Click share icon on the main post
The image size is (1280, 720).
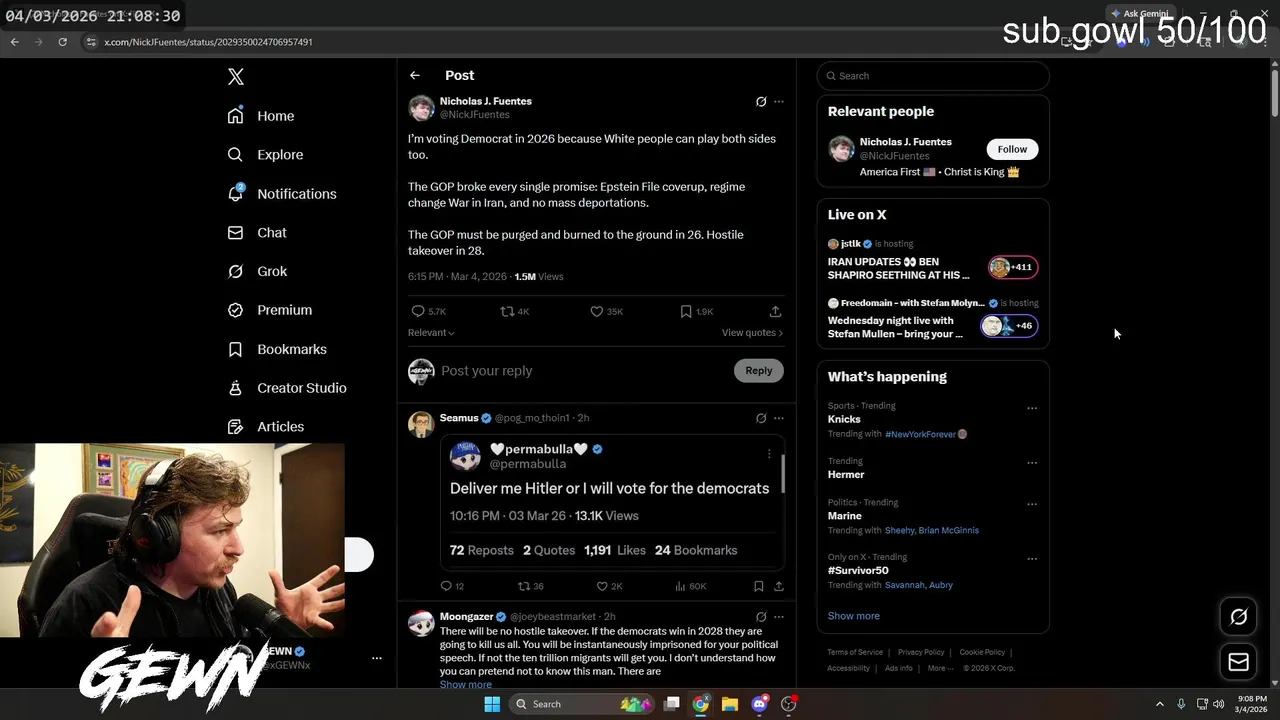(775, 311)
